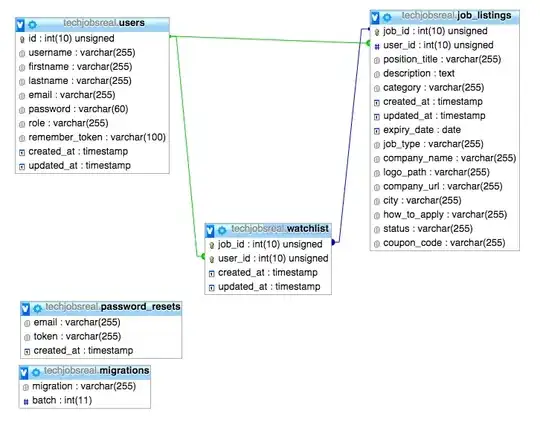Click the date icon beside watchlist created_at
The width and height of the screenshot is (540, 425).
click(212, 274)
